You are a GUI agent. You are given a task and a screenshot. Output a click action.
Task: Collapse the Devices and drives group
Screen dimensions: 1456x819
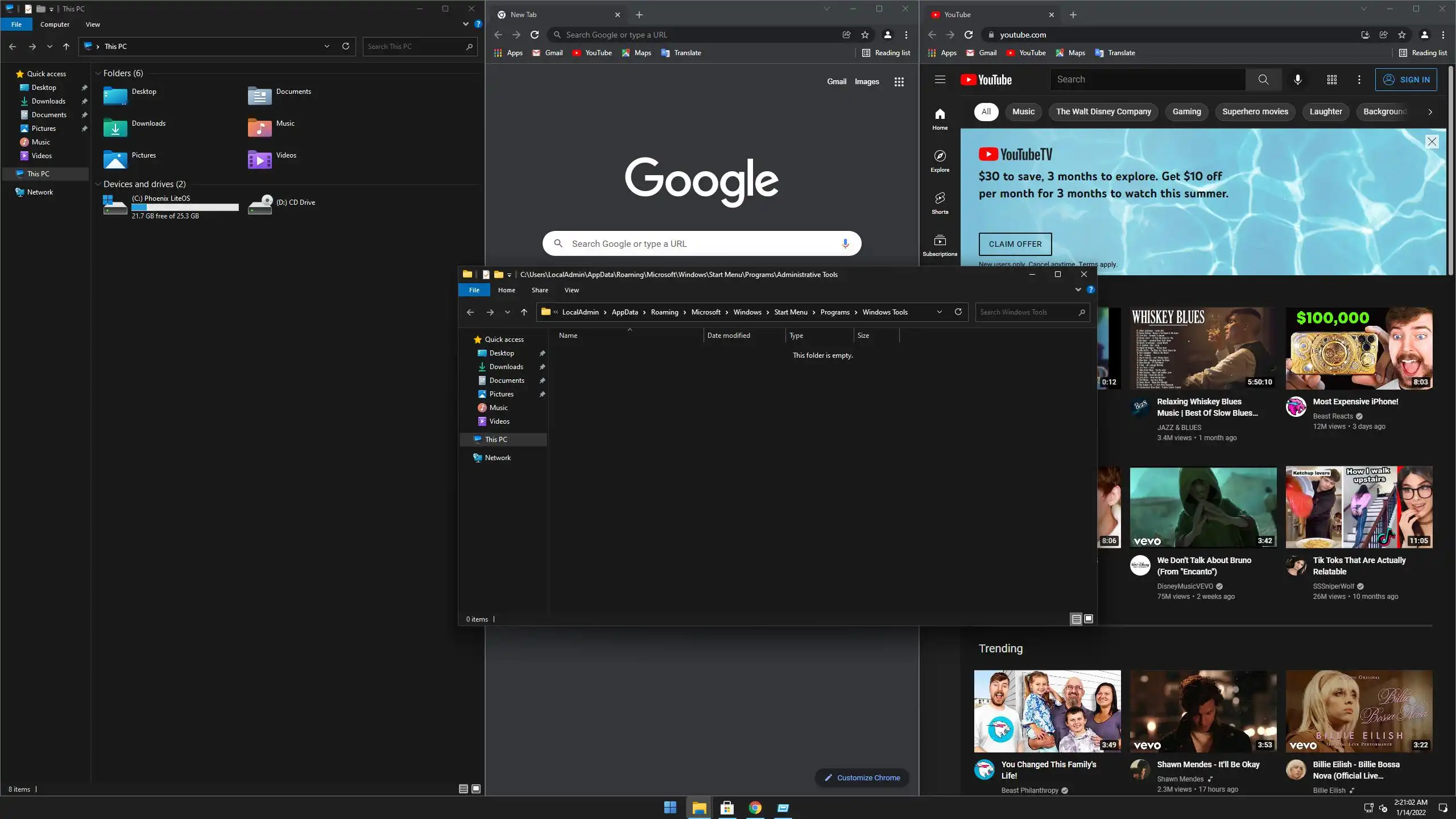point(98,184)
